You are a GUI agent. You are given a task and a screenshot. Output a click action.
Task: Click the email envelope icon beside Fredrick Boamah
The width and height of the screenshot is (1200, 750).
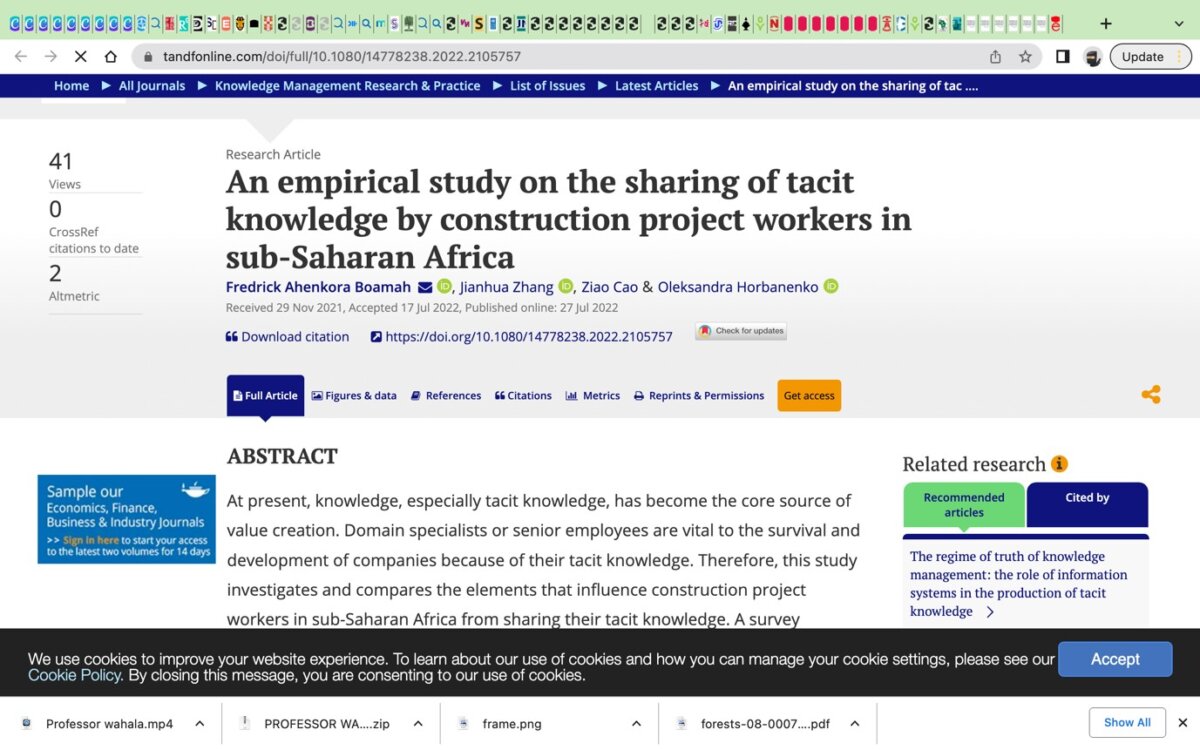click(x=425, y=287)
